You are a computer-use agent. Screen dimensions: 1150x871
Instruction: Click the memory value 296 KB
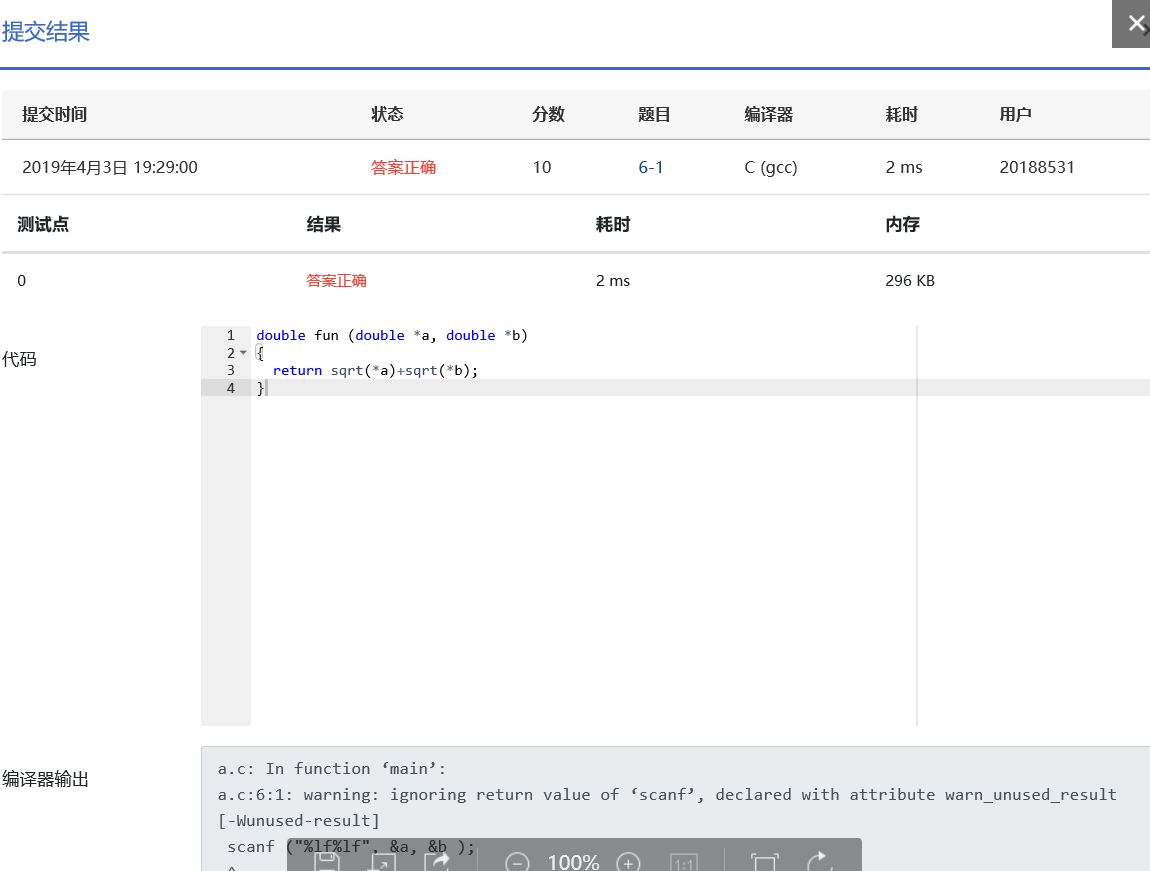click(909, 281)
